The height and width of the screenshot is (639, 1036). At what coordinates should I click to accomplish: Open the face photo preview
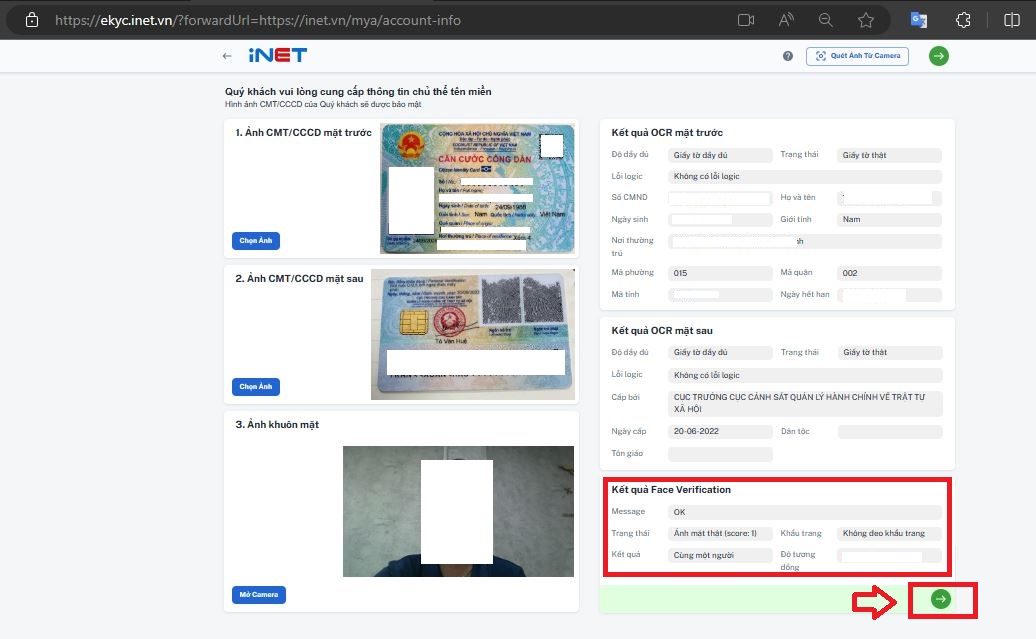[457, 510]
